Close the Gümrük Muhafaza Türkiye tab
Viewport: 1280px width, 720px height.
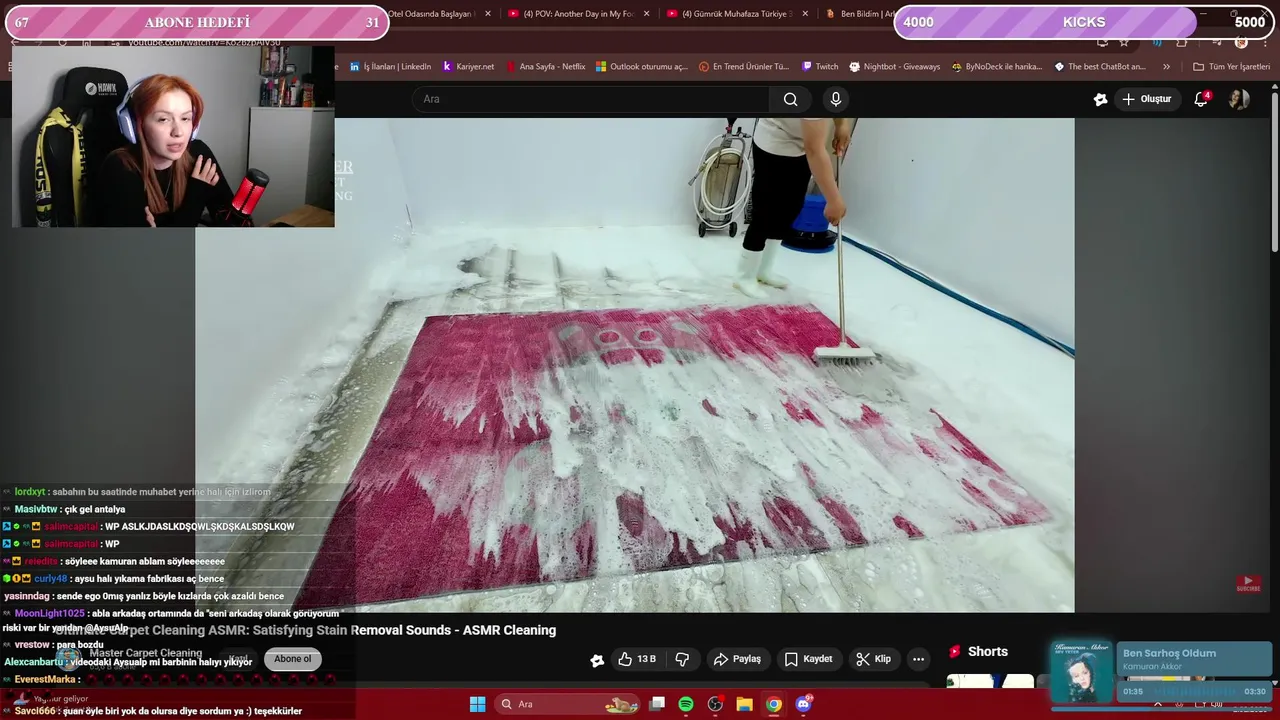click(x=804, y=14)
